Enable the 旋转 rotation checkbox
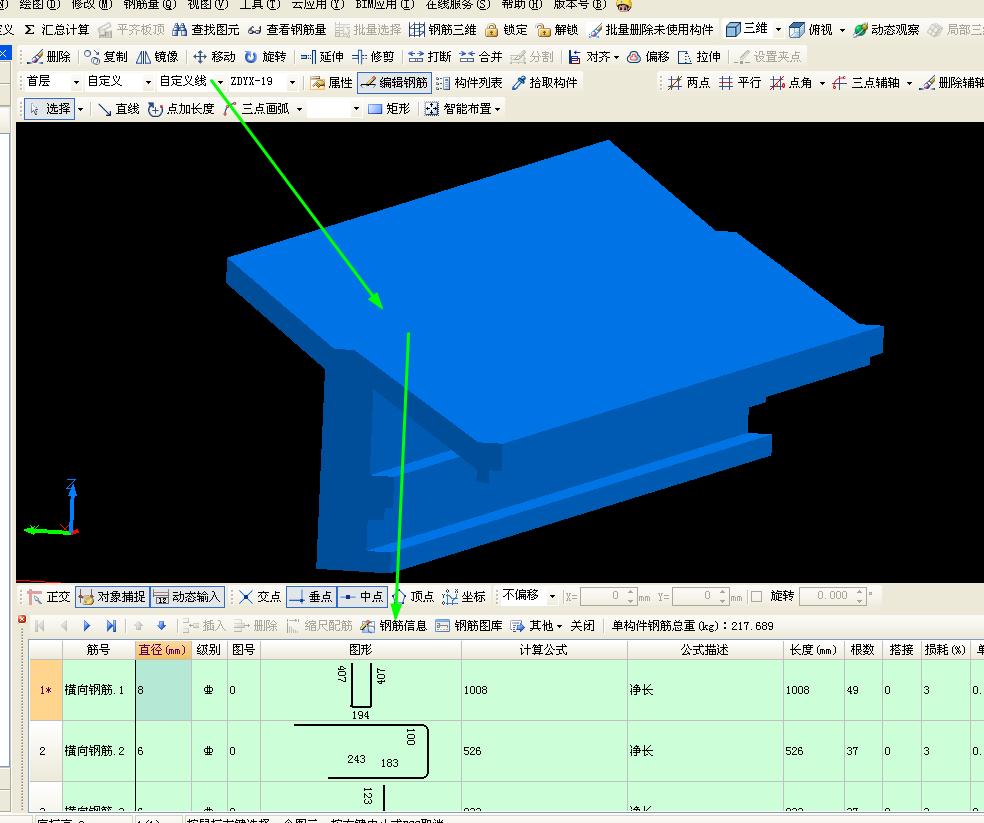984x823 pixels. coord(757,596)
